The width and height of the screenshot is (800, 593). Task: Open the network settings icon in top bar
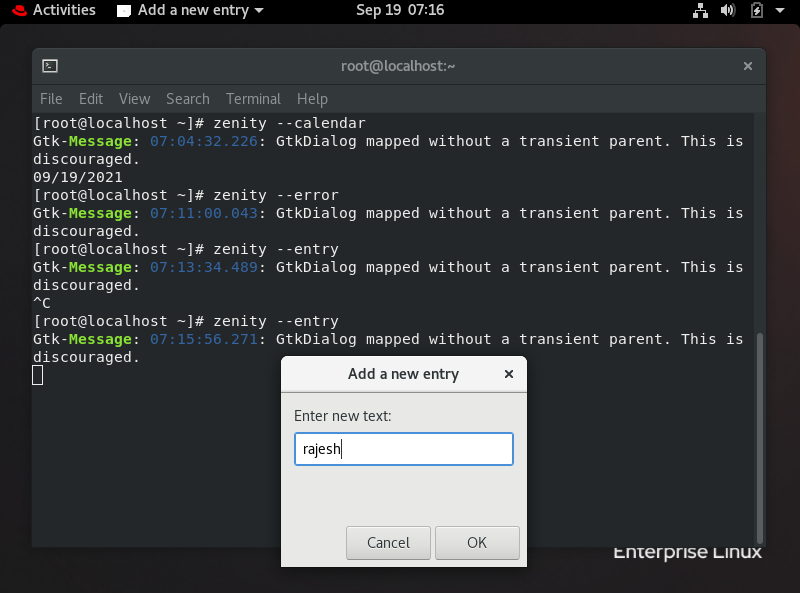click(x=700, y=11)
